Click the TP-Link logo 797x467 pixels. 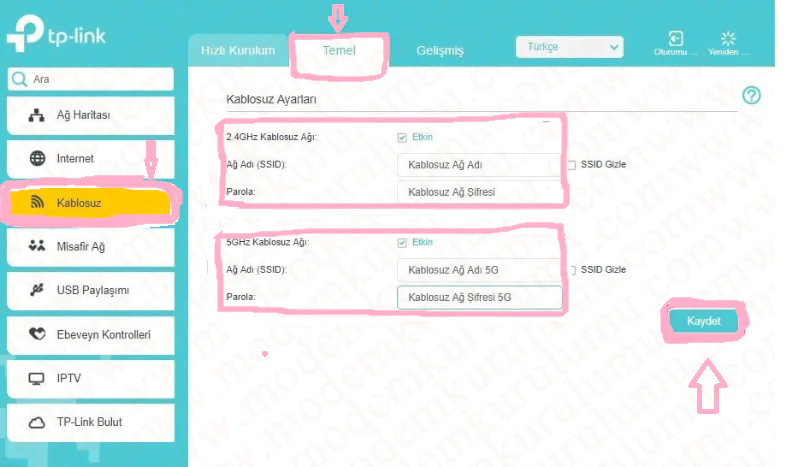[56, 34]
